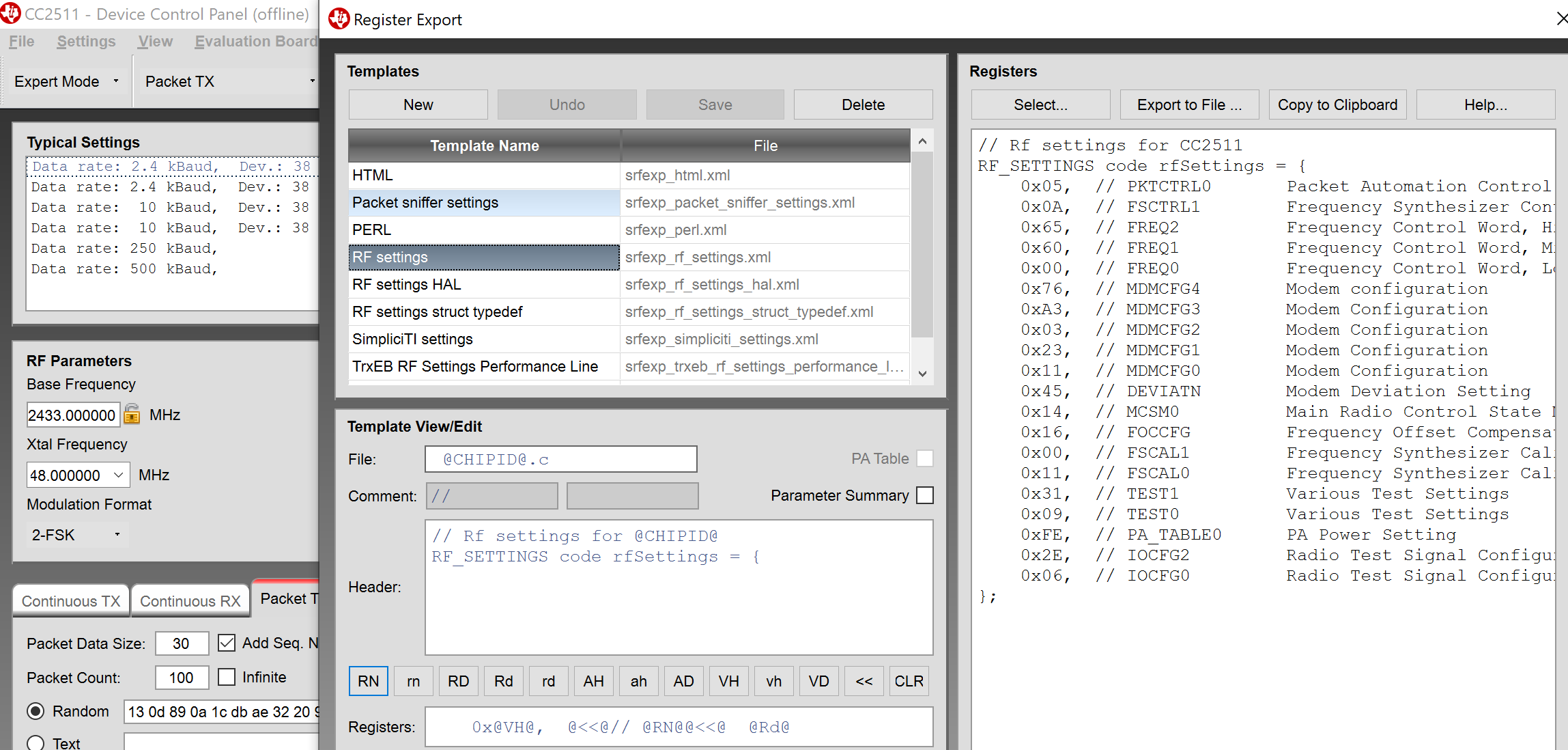Click the Packet Count field
The height and width of the screenshot is (750, 1568).
point(182,678)
